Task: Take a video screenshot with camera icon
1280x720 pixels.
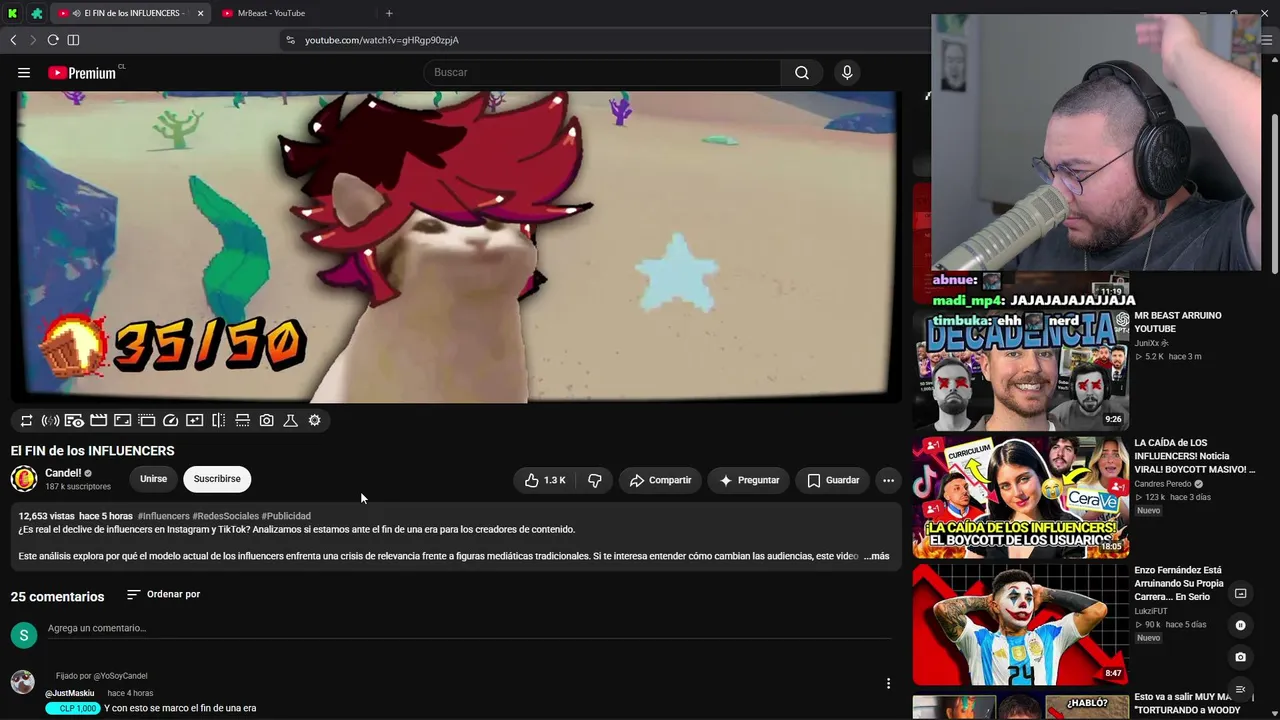Action: coord(266,421)
